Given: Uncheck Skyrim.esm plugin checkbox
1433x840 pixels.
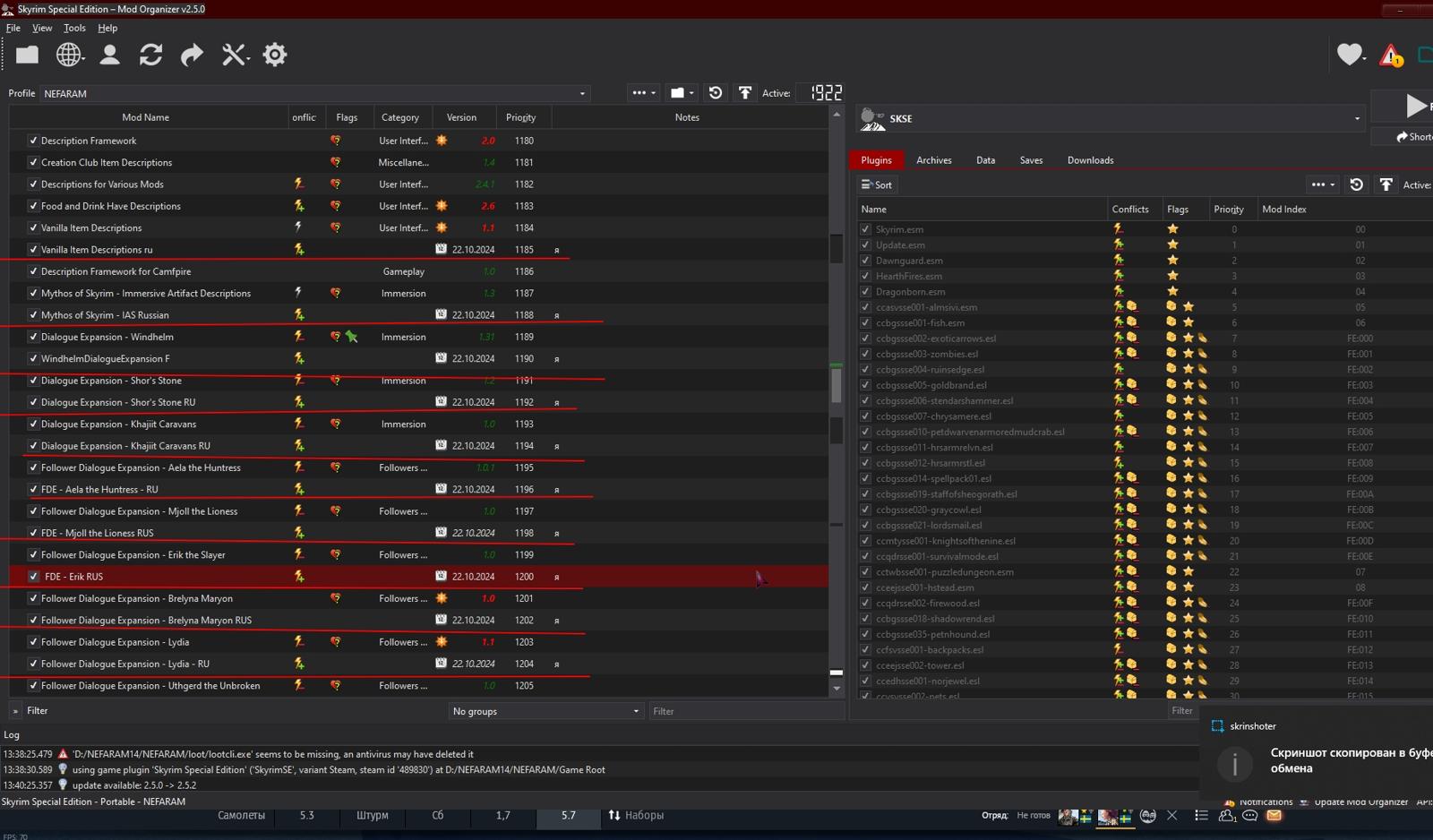Looking at the screenshot, I should click(x=865, y=229).
